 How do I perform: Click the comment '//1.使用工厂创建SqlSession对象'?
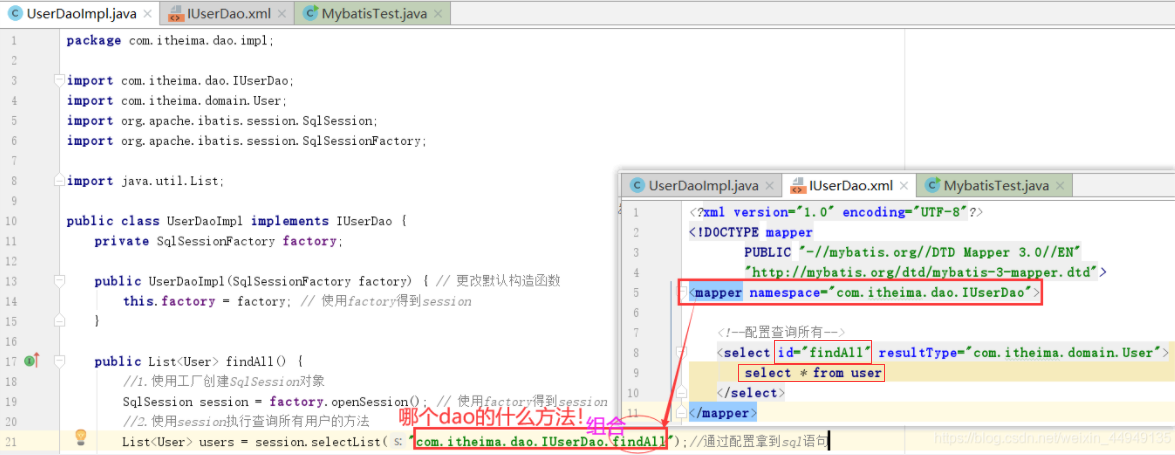pos(225,382)
